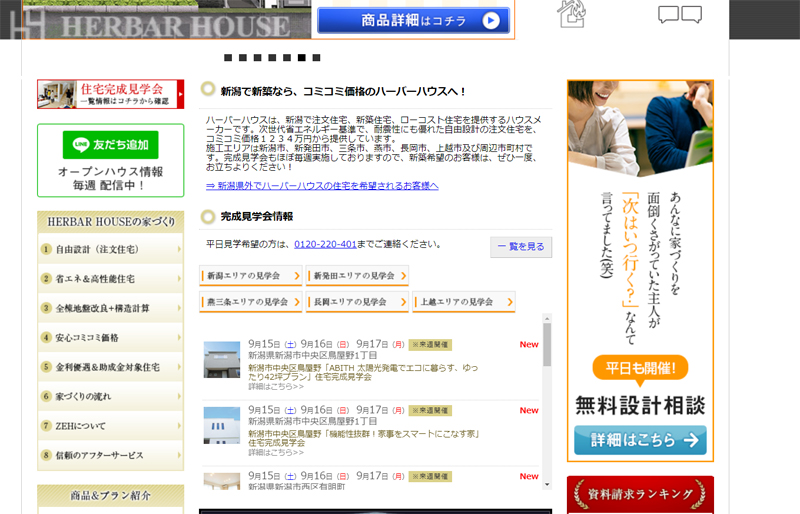Click the 商品詳細はコチラ banner button

tap(413, 20)
